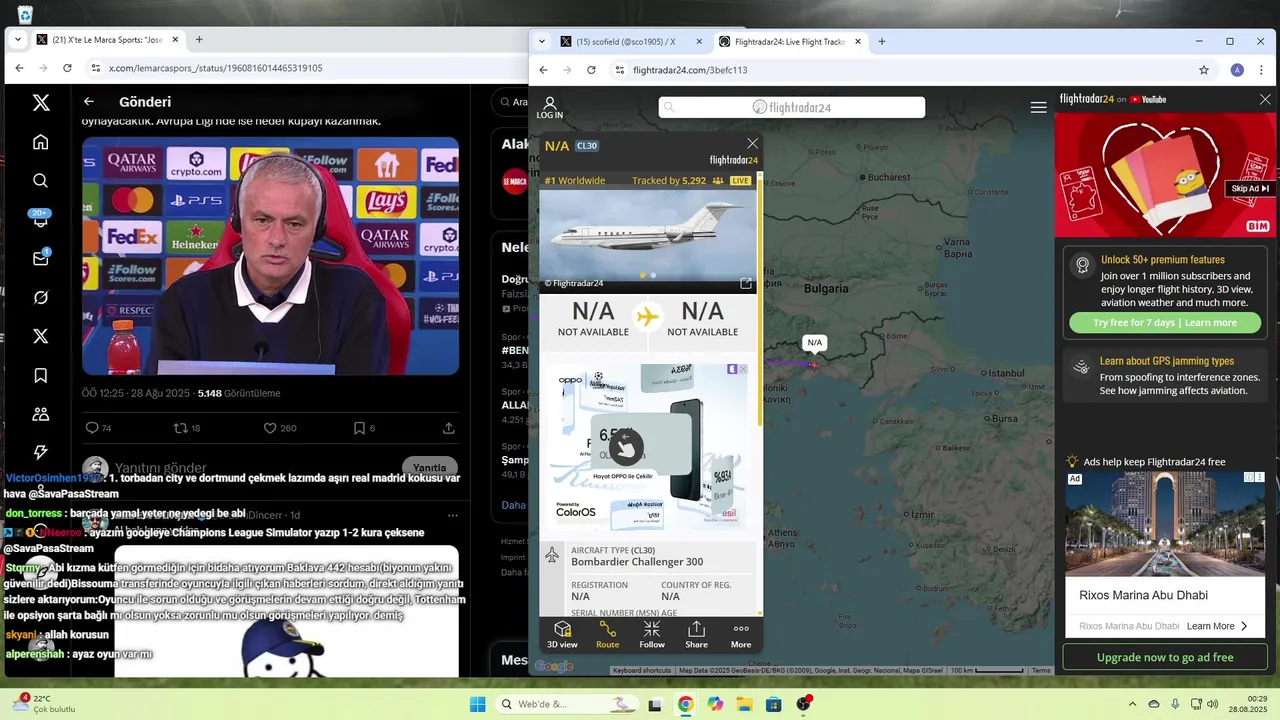This screenshot has width=1280, height=720.
Task: Click Learn More on Rixos Marina ad
Action: pos(1217,626)
